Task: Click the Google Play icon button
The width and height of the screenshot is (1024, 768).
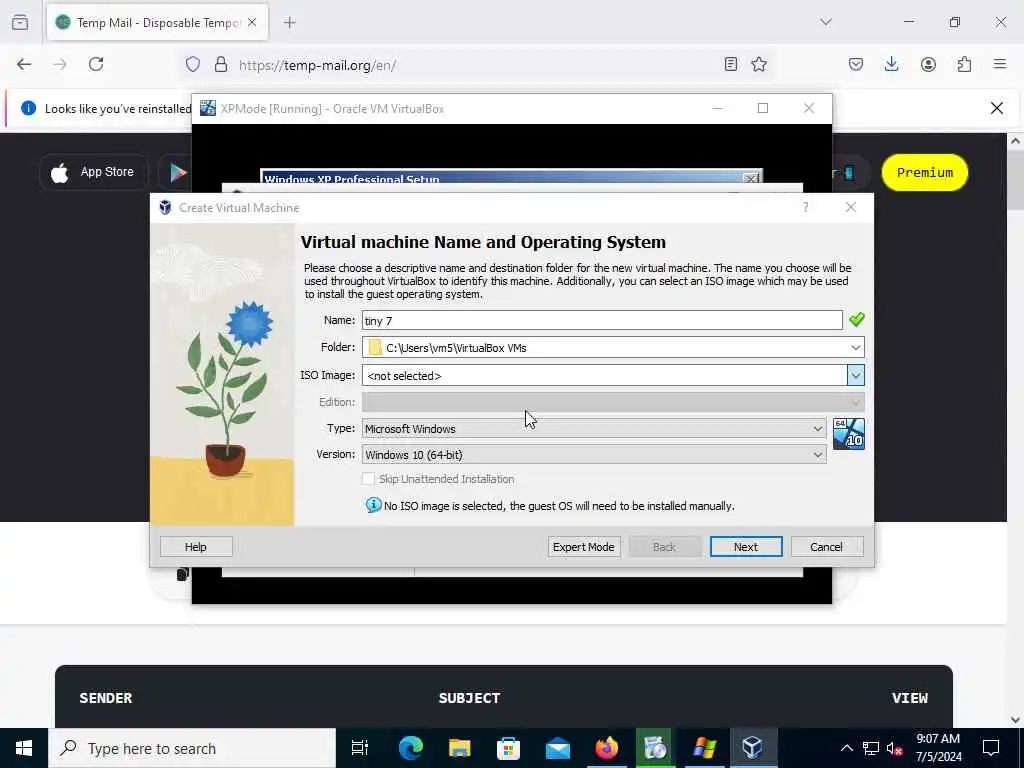Action: point(178,172)
